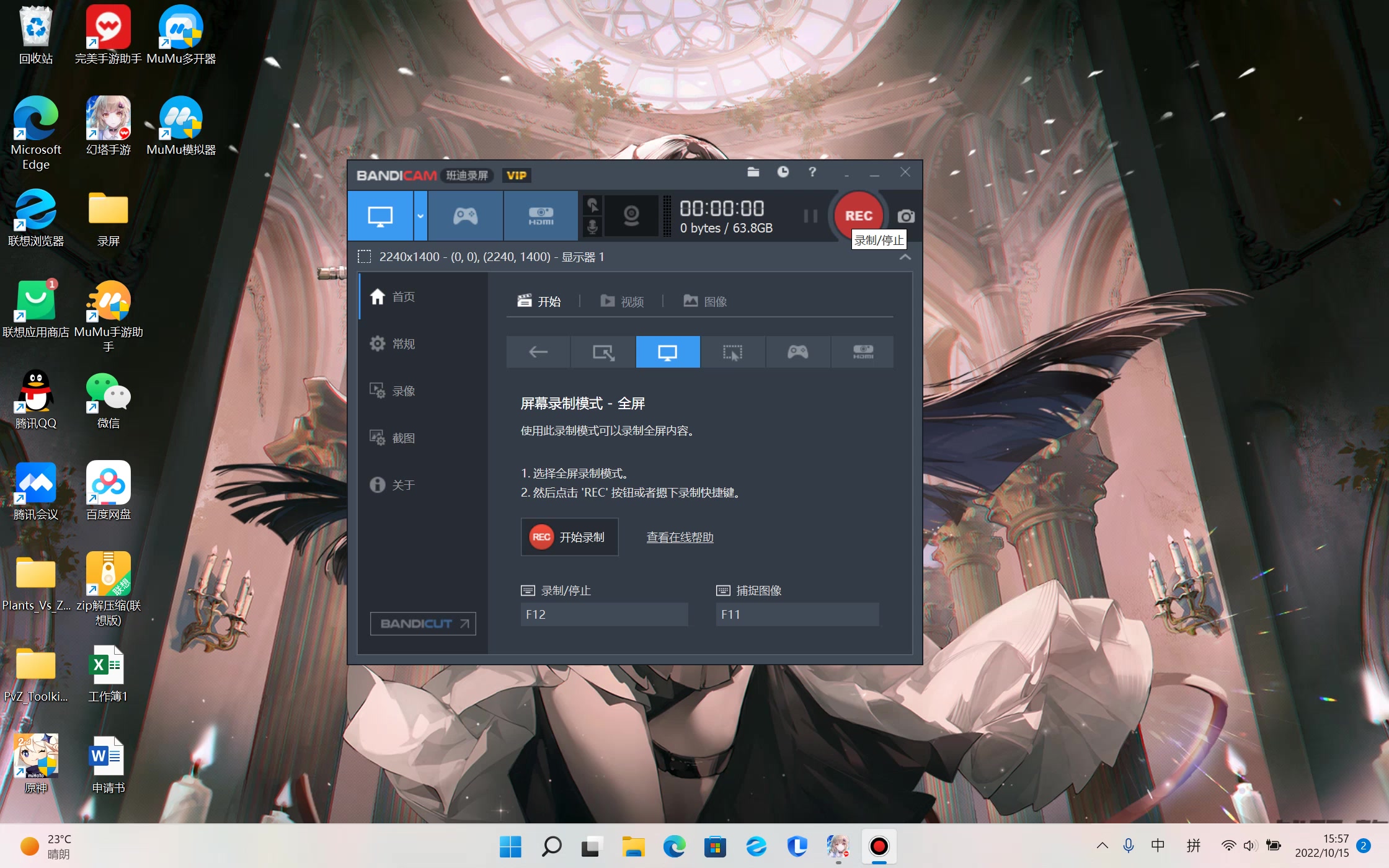Select HDMI device mode icon in mode row
Viewport: 1389px width, 868px height.
point(863,352)
